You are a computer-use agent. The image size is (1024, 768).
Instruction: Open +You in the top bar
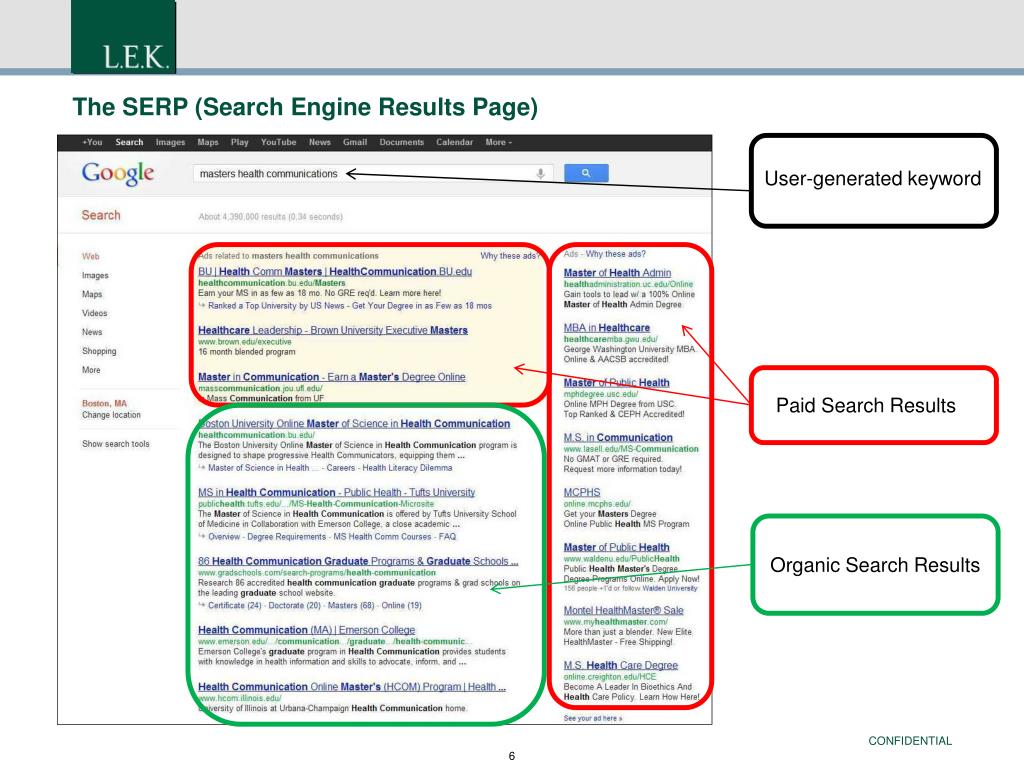(92, 142)
